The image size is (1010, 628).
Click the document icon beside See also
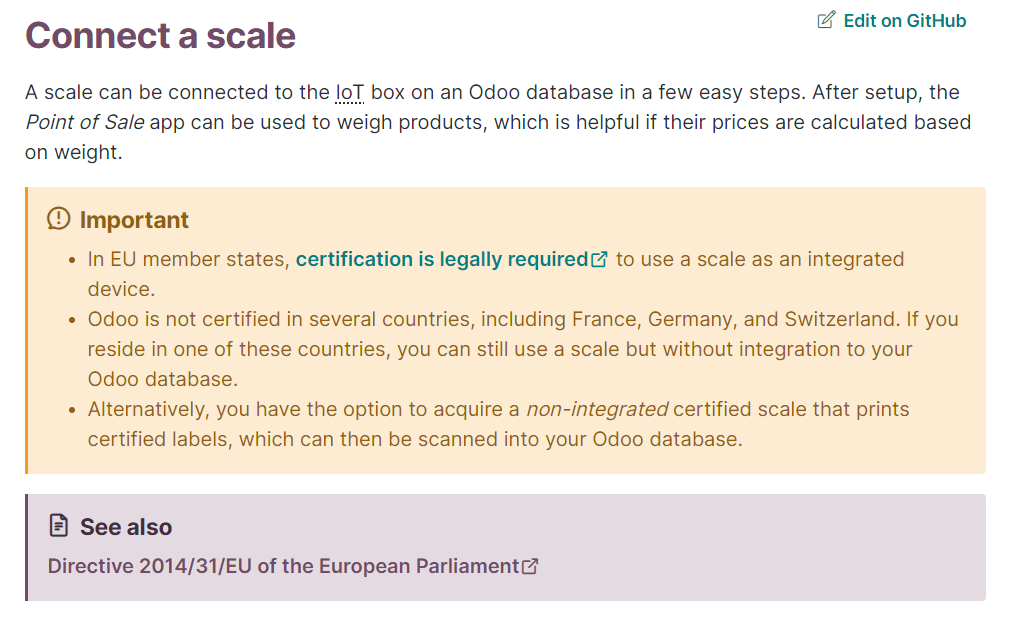[59, 526]
